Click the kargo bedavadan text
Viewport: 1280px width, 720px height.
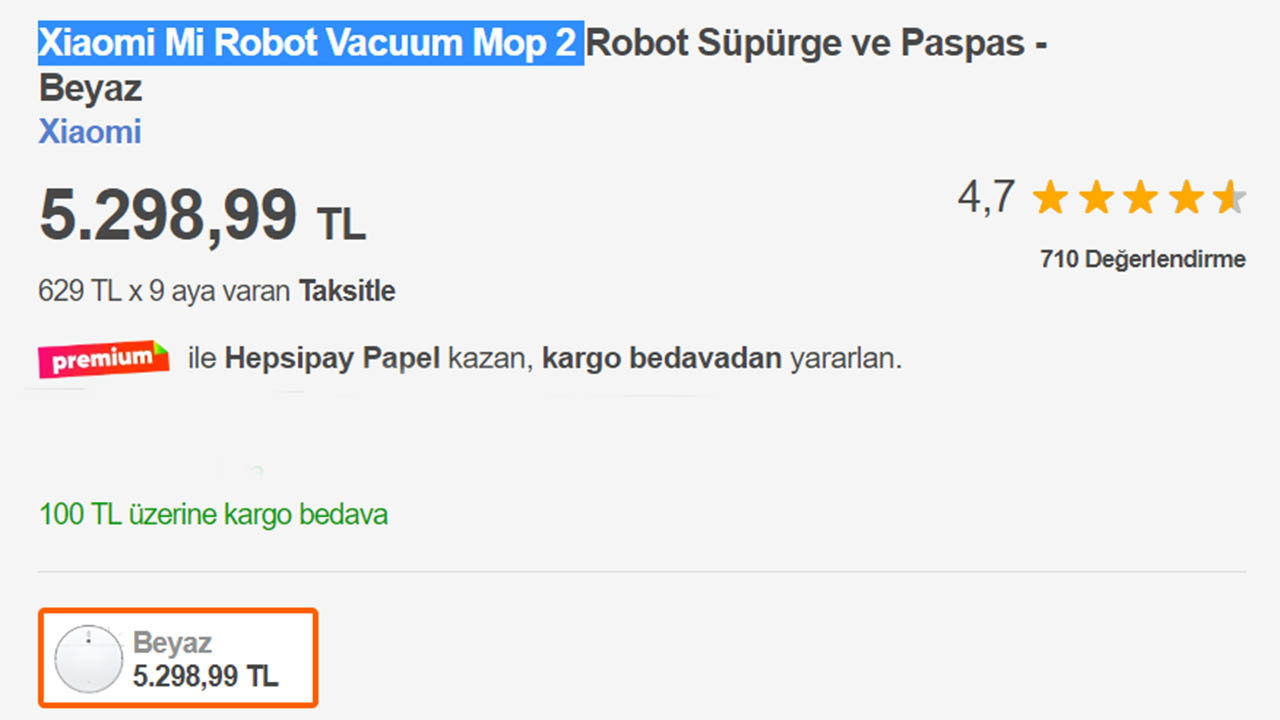point(661,359)
